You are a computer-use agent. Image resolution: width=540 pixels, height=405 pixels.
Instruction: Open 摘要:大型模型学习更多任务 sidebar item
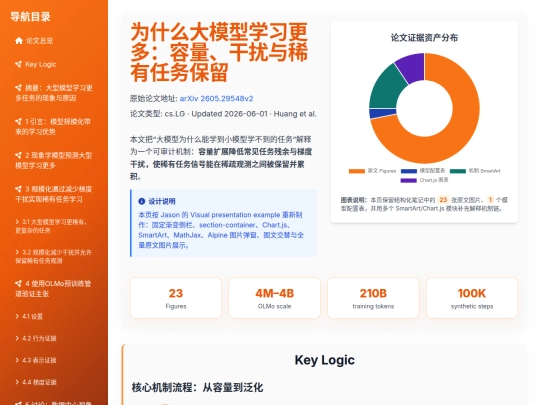point(54,93)
